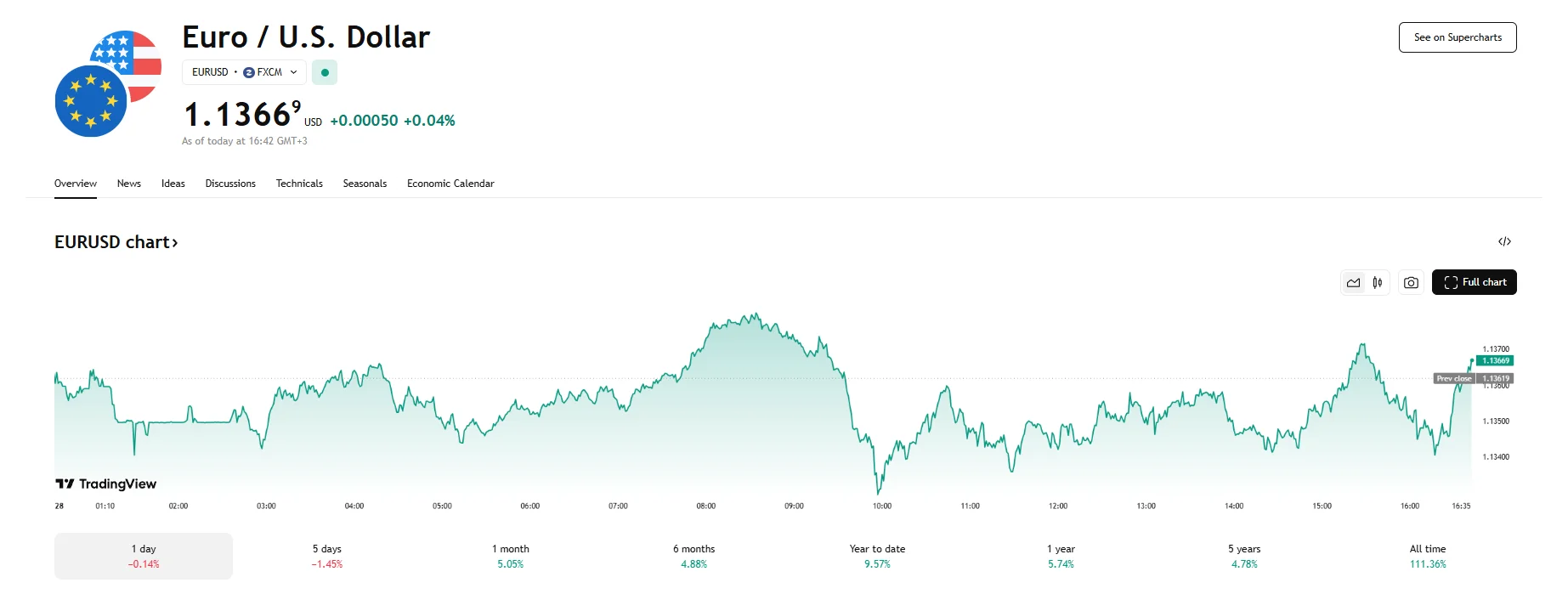The width and height of the screenshot is (1568, 611).
Task: Open the EURUSD chart heading chevron
Action: (x=175, y=243)
